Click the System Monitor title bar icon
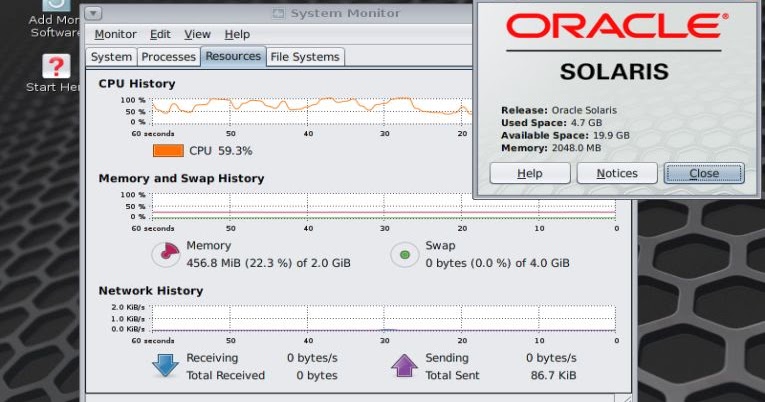The height and width of the screenshot is (402, 765). pos(278,14)
